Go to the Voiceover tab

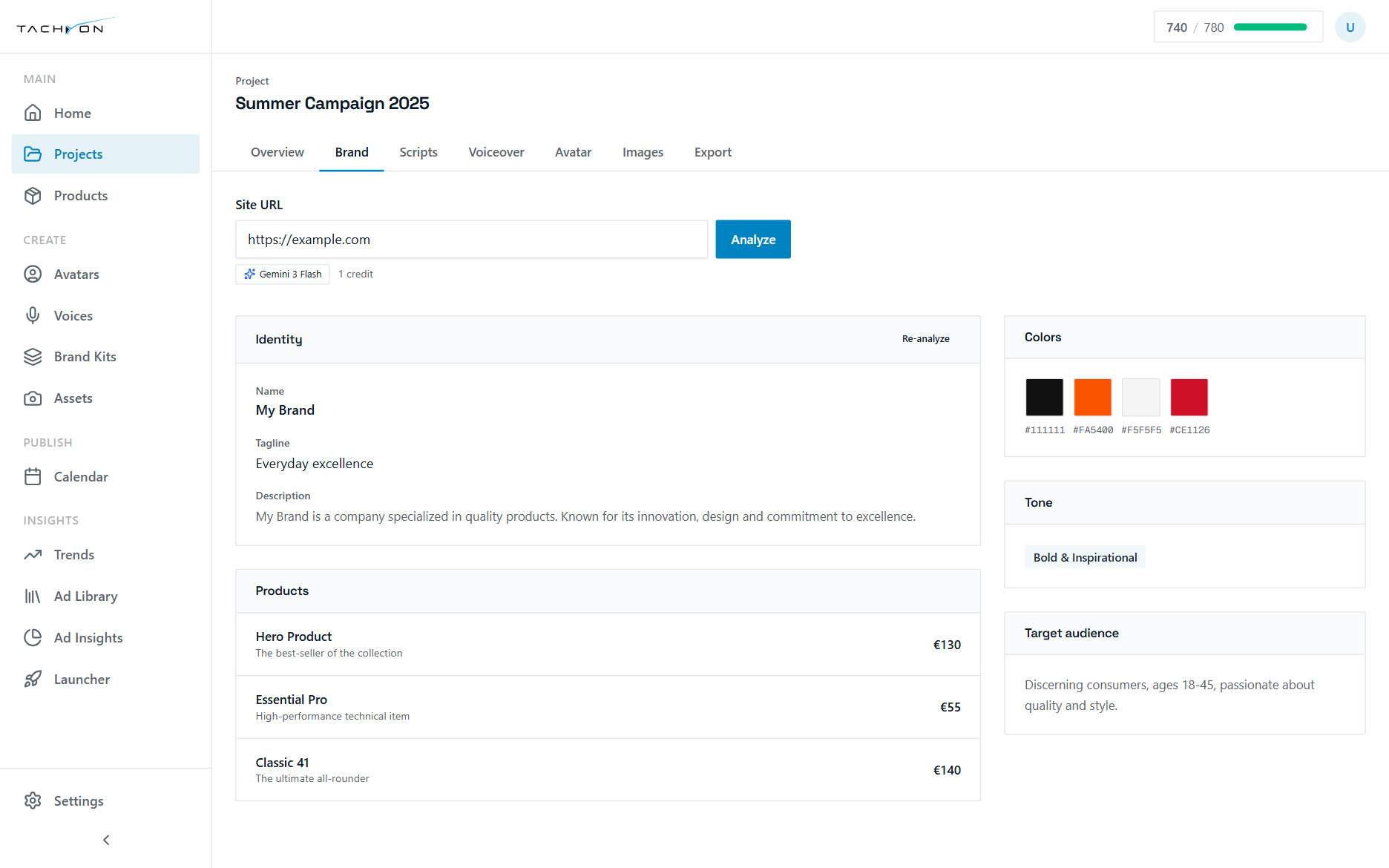(496, 152)
